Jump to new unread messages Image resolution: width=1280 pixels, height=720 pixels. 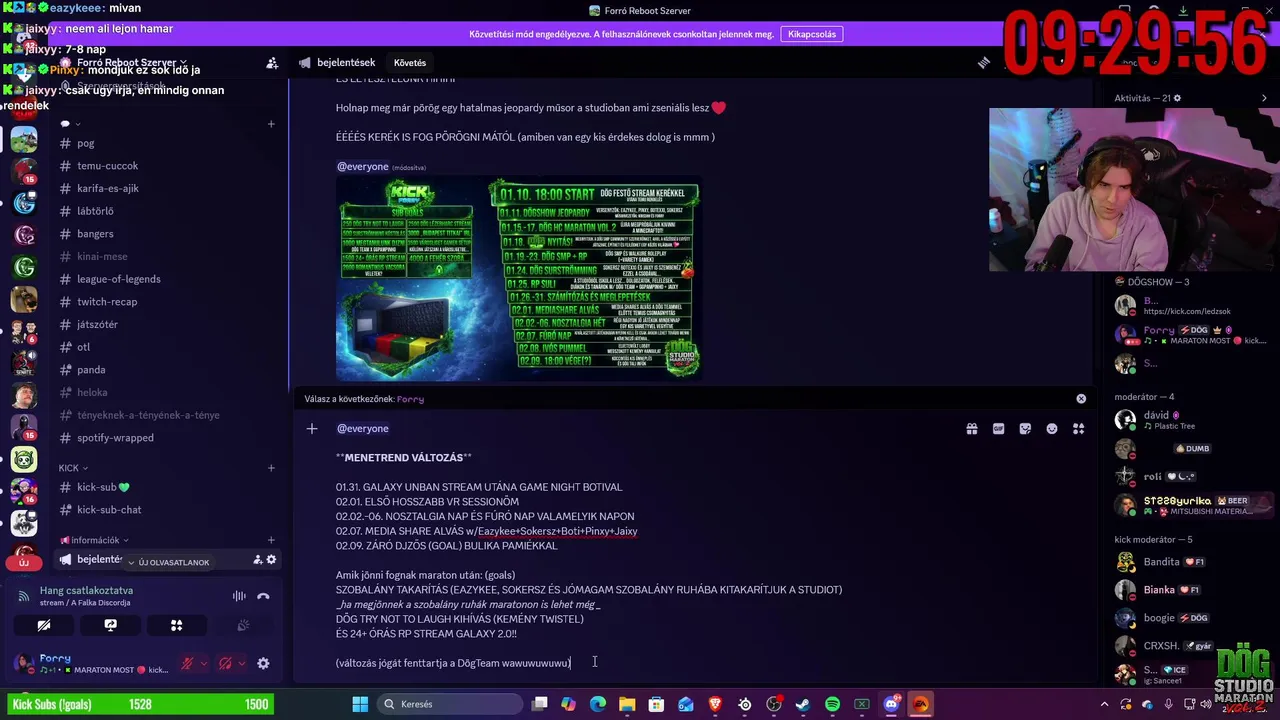click(168, 562)
